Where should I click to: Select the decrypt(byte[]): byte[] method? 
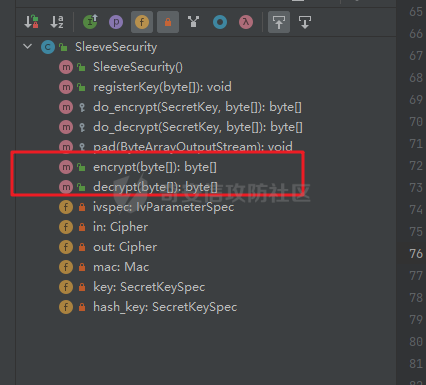155,187
